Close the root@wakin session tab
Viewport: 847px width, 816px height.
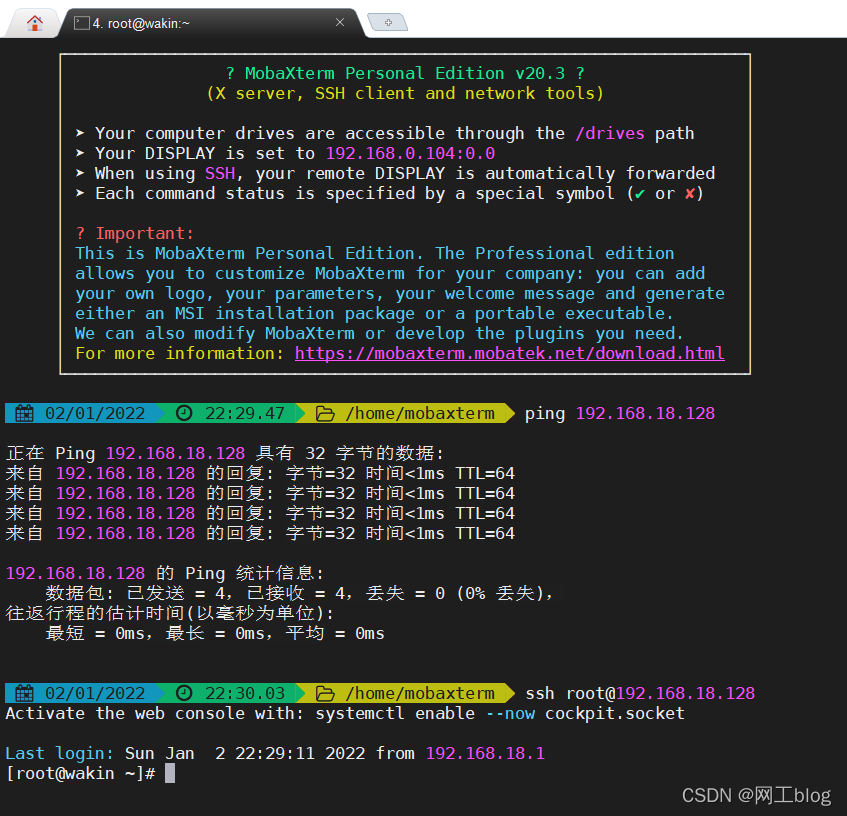click(x=340, y=22)
